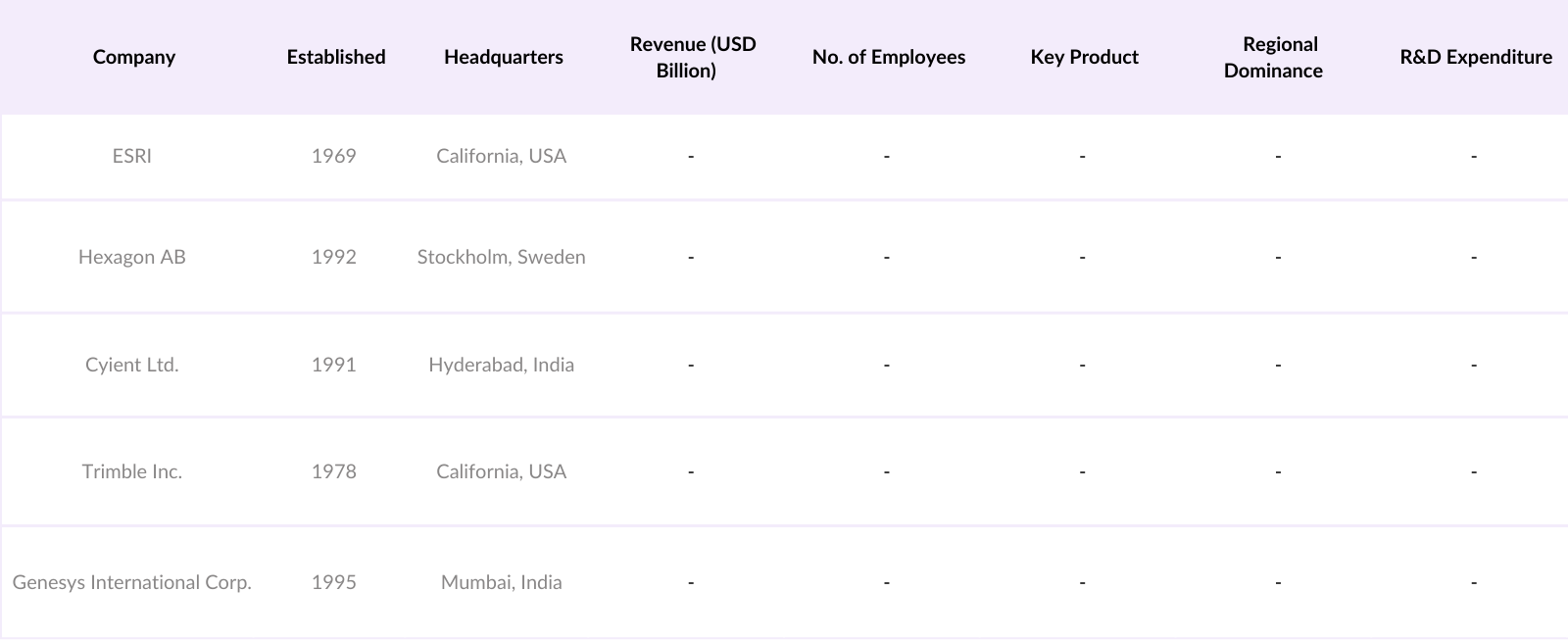Select the Trimble Inc. row name

coord(132,471)
